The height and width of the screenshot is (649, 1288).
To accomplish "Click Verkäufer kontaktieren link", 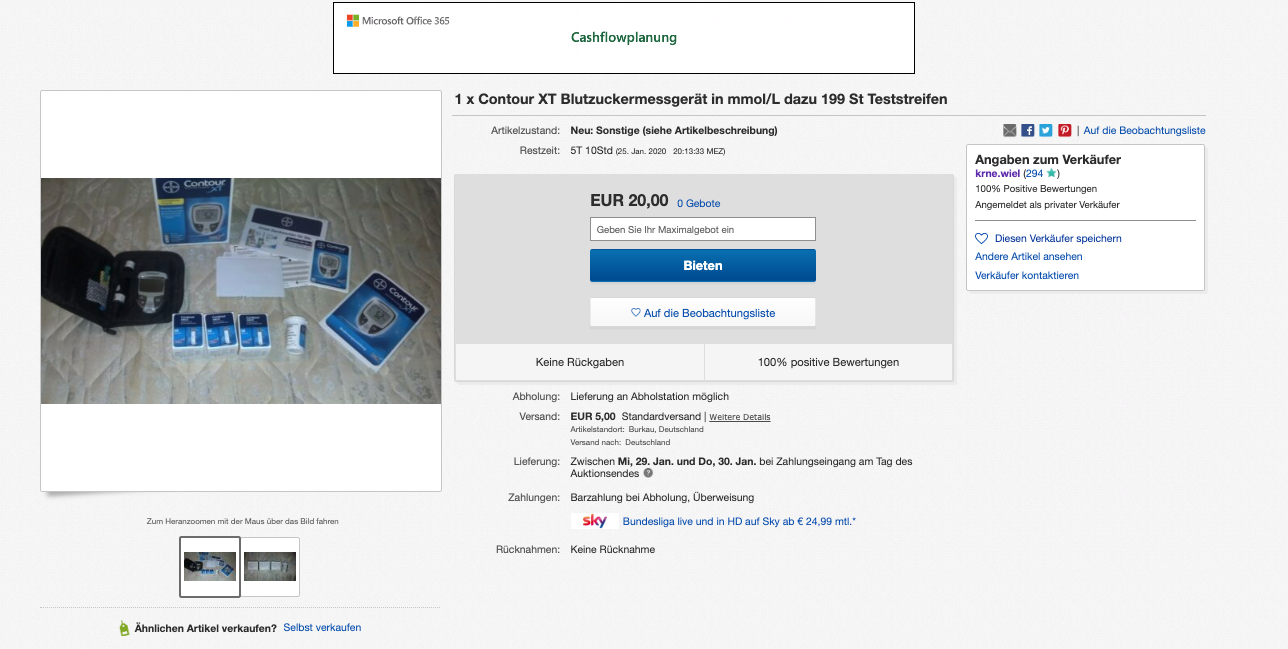I will tap(1027, 275).
